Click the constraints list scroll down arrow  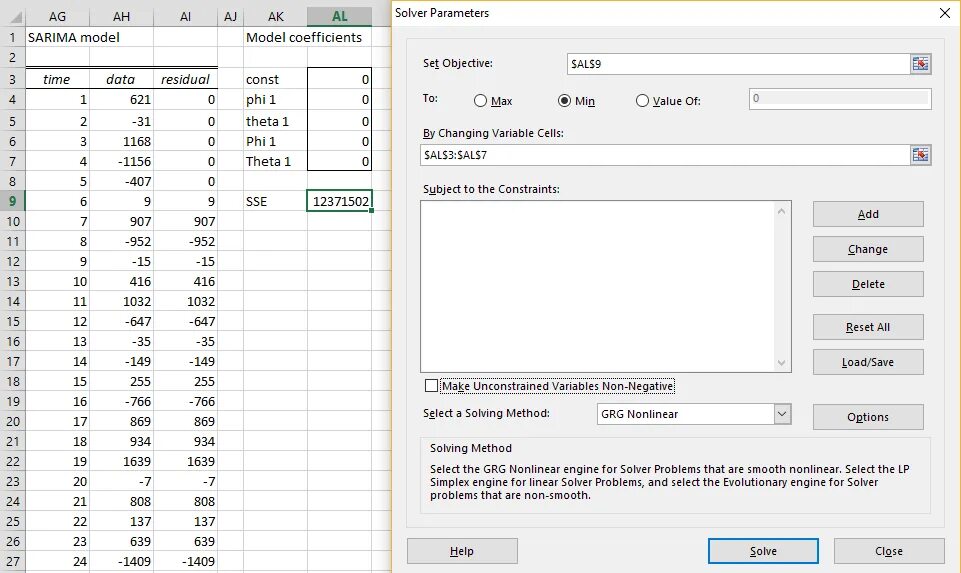tap(781, 362)
